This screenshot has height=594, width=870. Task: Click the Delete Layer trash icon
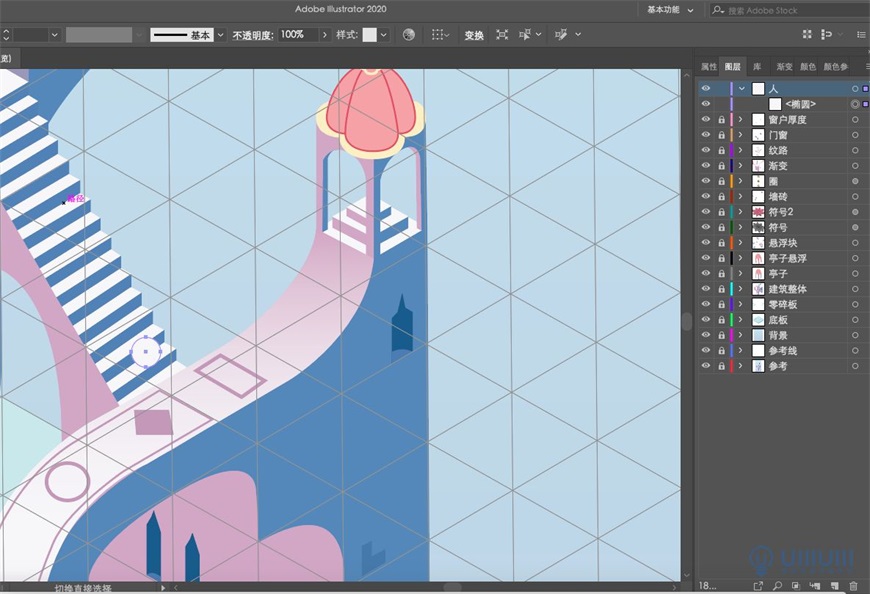pos(854,585)
